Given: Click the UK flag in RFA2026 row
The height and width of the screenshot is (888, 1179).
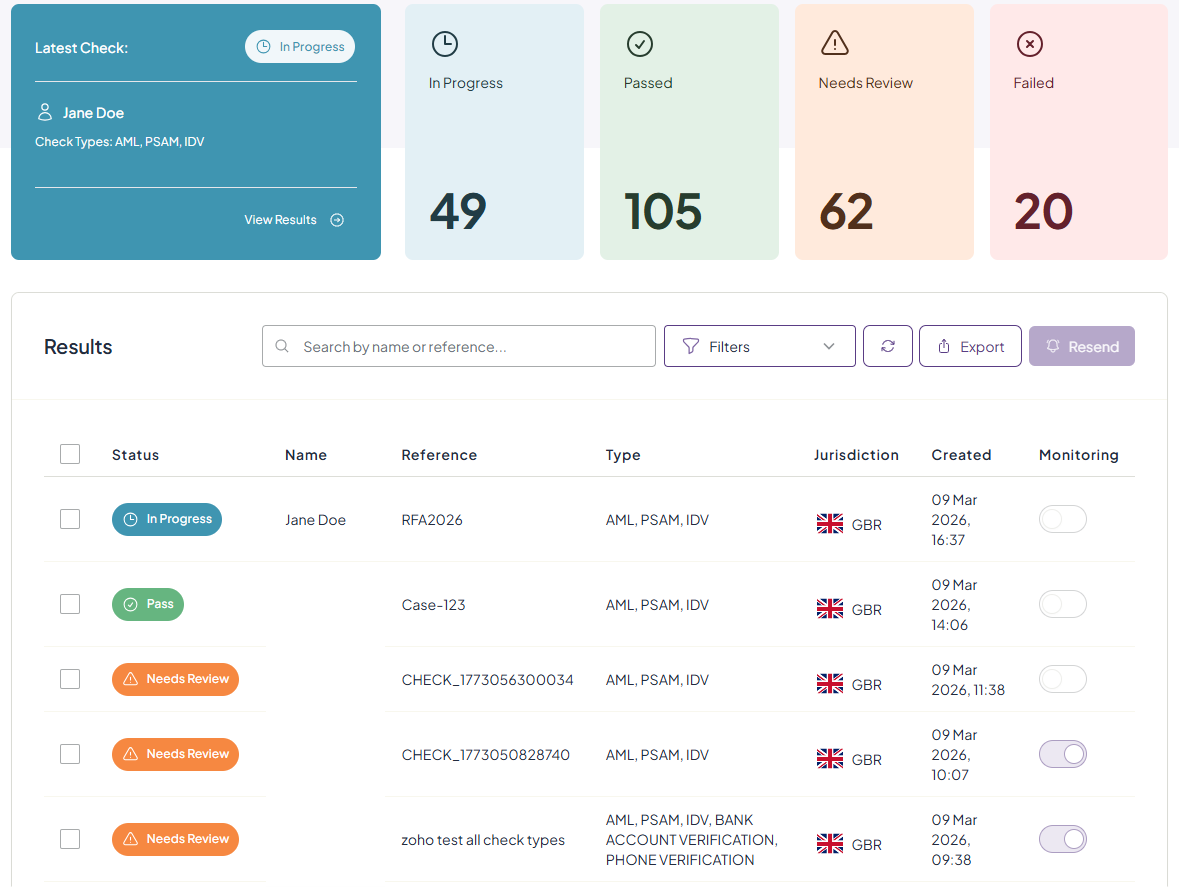Looking at the screenshot, I should point(829,523).
